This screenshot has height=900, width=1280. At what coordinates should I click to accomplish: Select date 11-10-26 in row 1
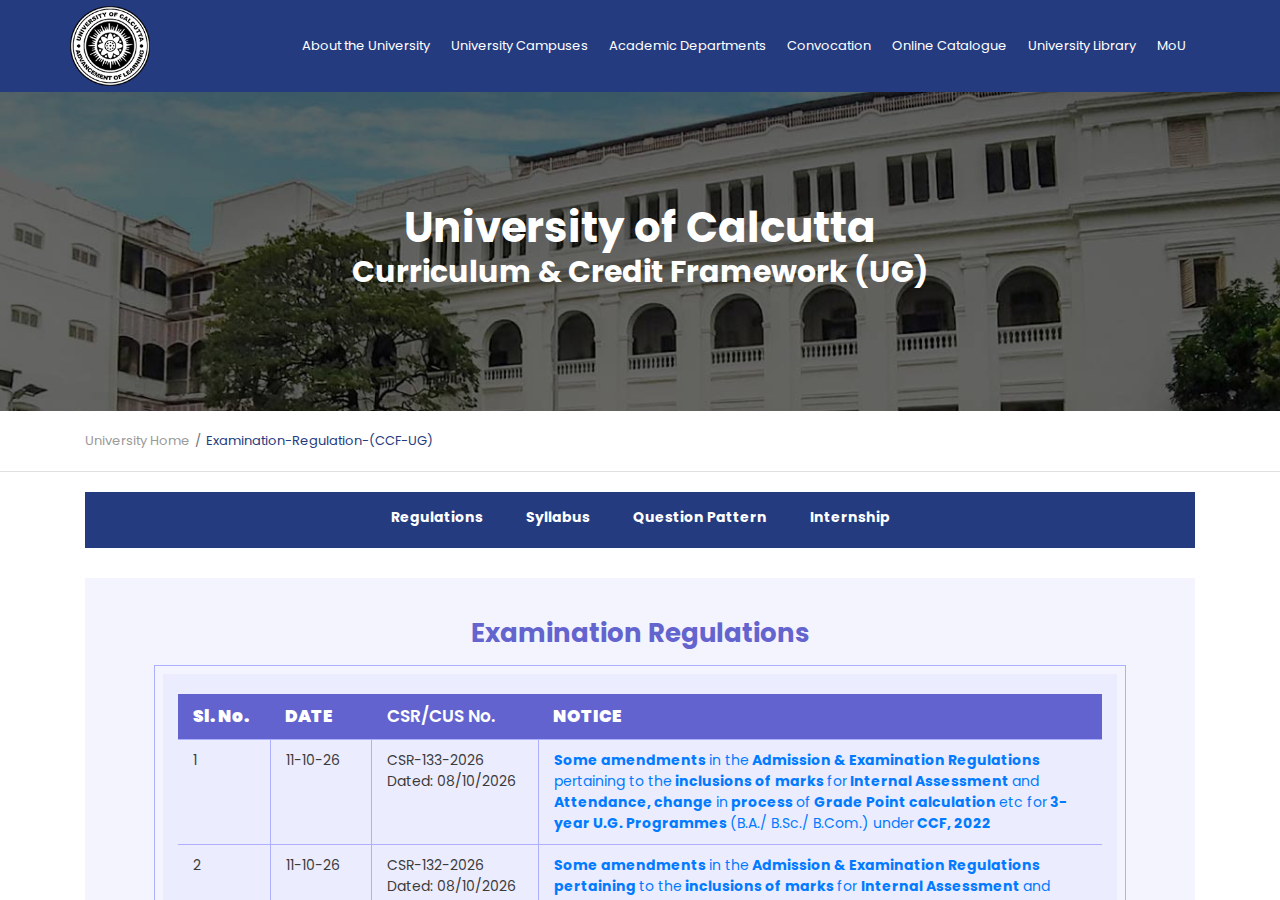coord(313,760)
